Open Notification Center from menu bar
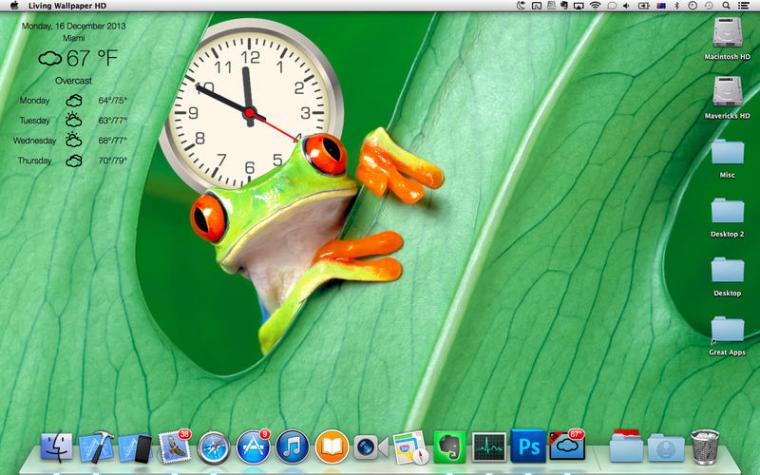Image resolution: width=760 pixels, height=475 pixels. pos(744,5)
